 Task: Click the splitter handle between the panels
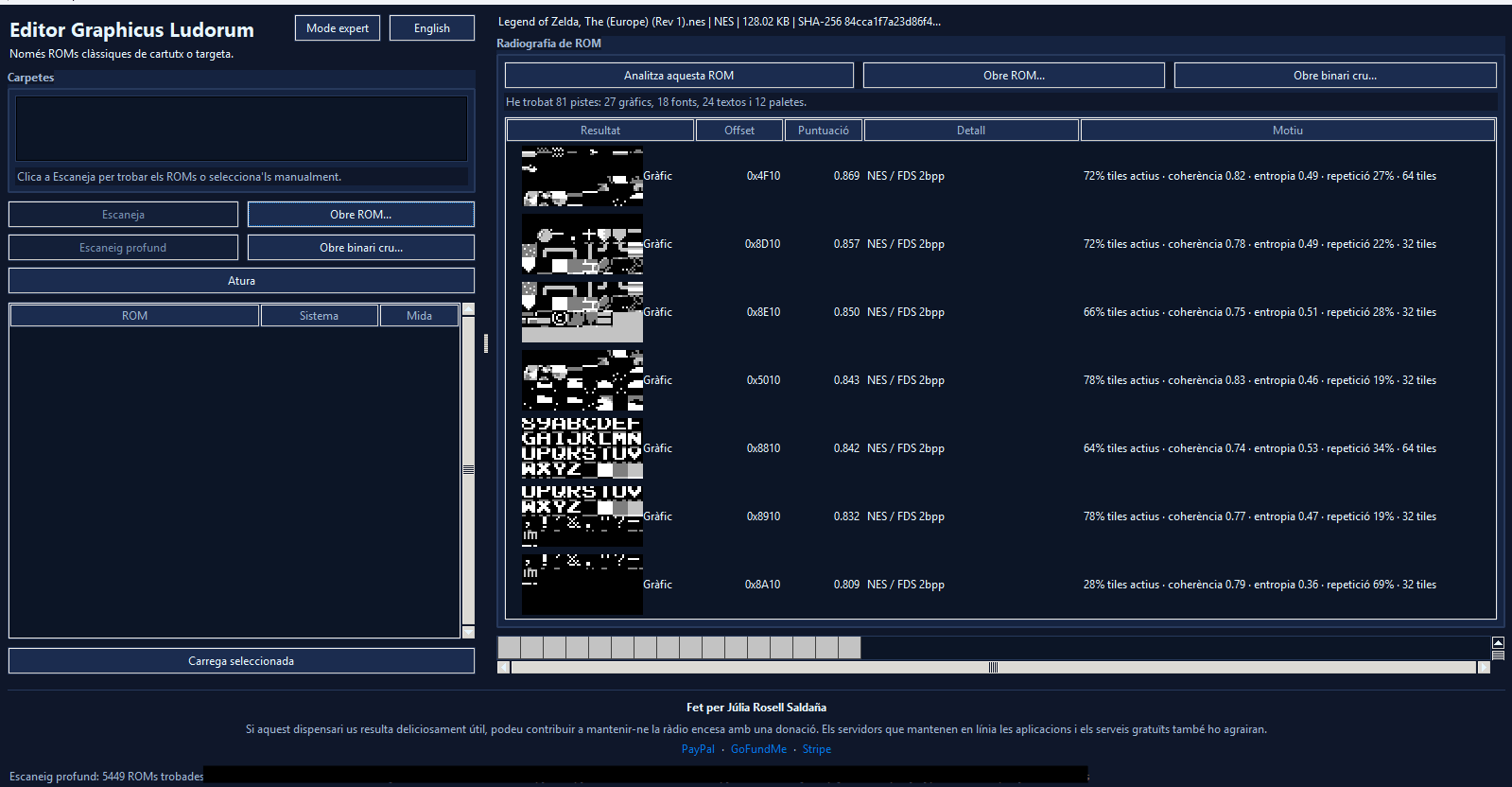[486, 343]
